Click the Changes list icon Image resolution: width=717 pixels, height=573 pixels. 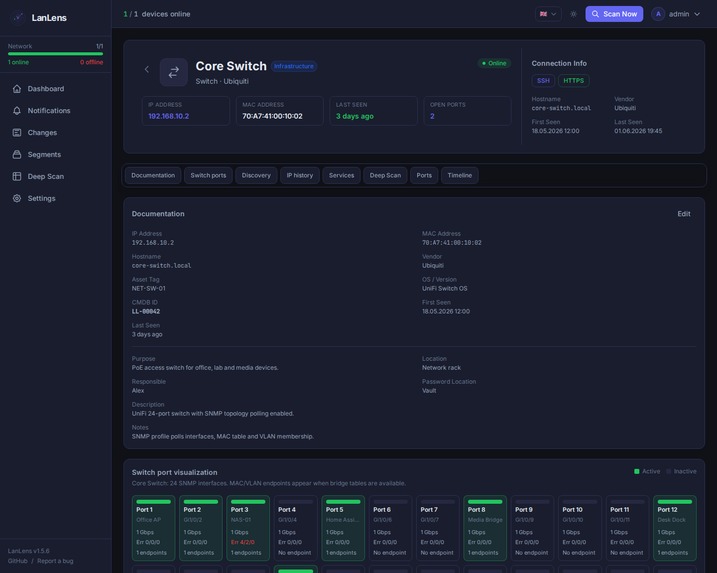pos(17,133)
